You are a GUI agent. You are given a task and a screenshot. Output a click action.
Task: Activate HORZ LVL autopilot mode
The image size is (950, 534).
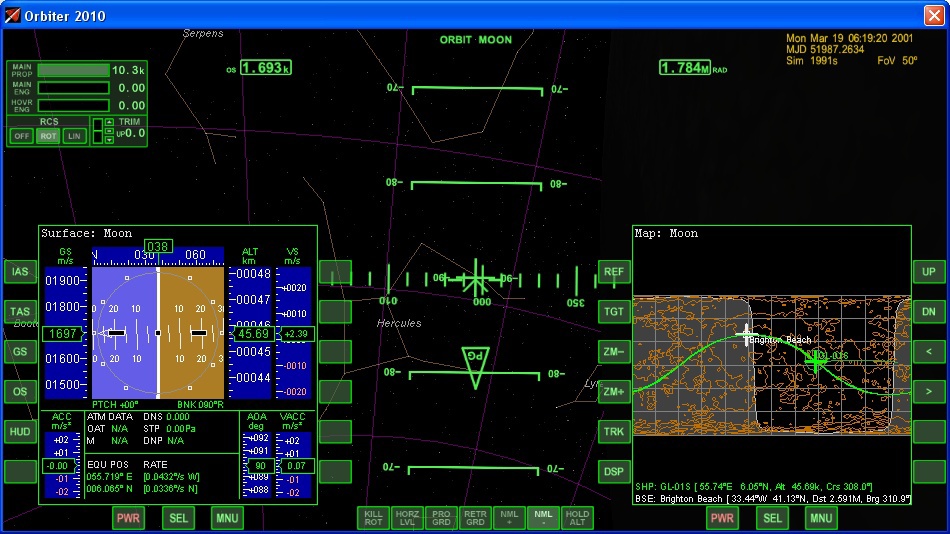click(x=407, y=518)
